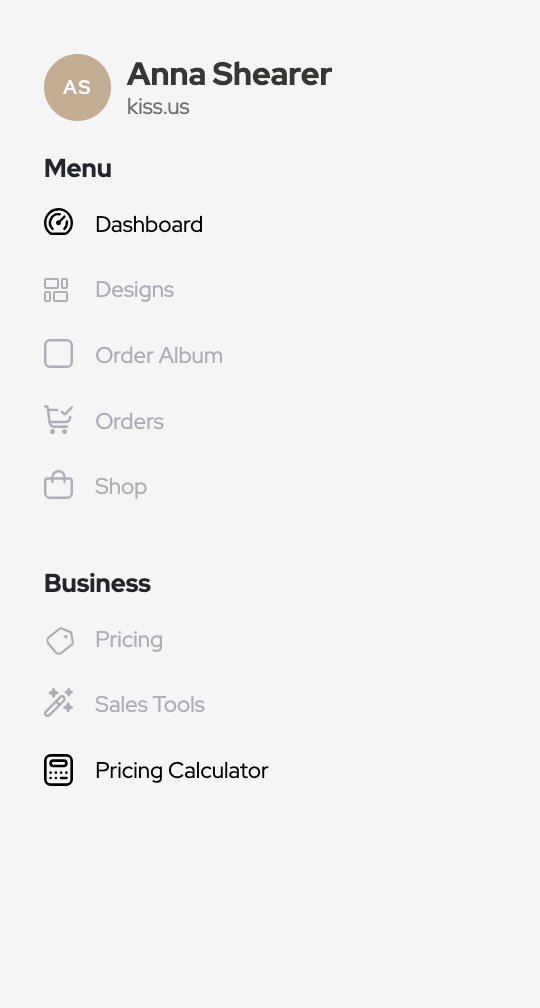540x1008 pixels.
Task: Click the Sales Tools magic wand icon
Action: tap(58, 703)
